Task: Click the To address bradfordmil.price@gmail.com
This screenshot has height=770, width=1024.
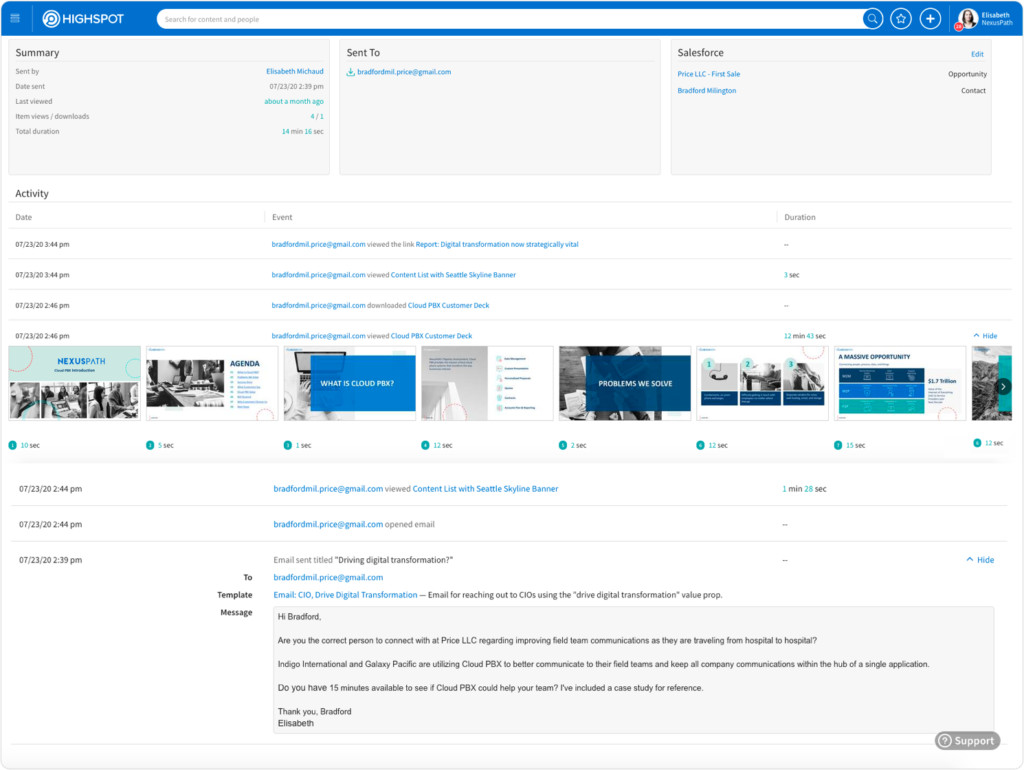Action: [x=328, y=577]
